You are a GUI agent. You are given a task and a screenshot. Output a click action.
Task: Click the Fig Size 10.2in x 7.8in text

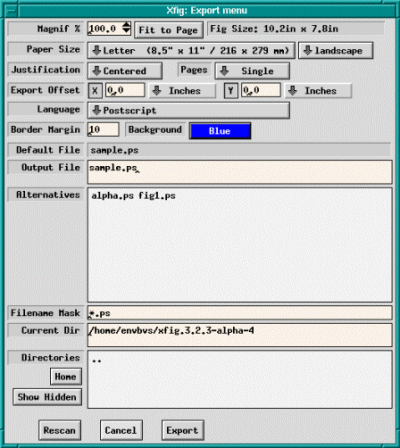(274, 29)
